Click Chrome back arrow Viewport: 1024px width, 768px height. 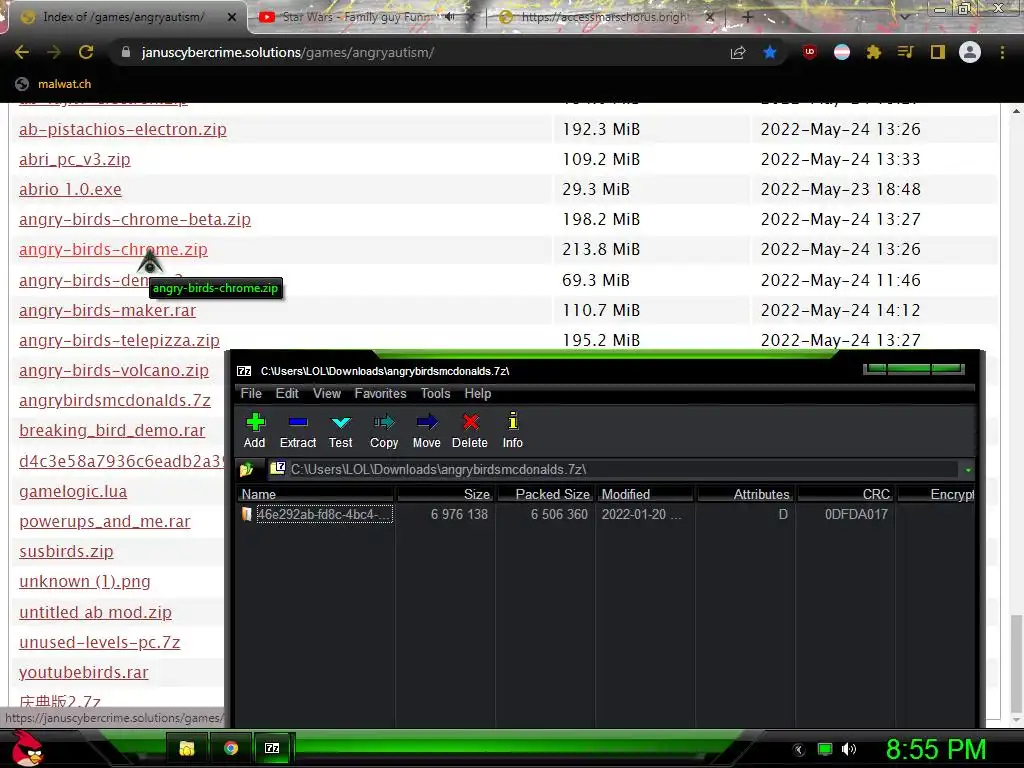point(22,52)
